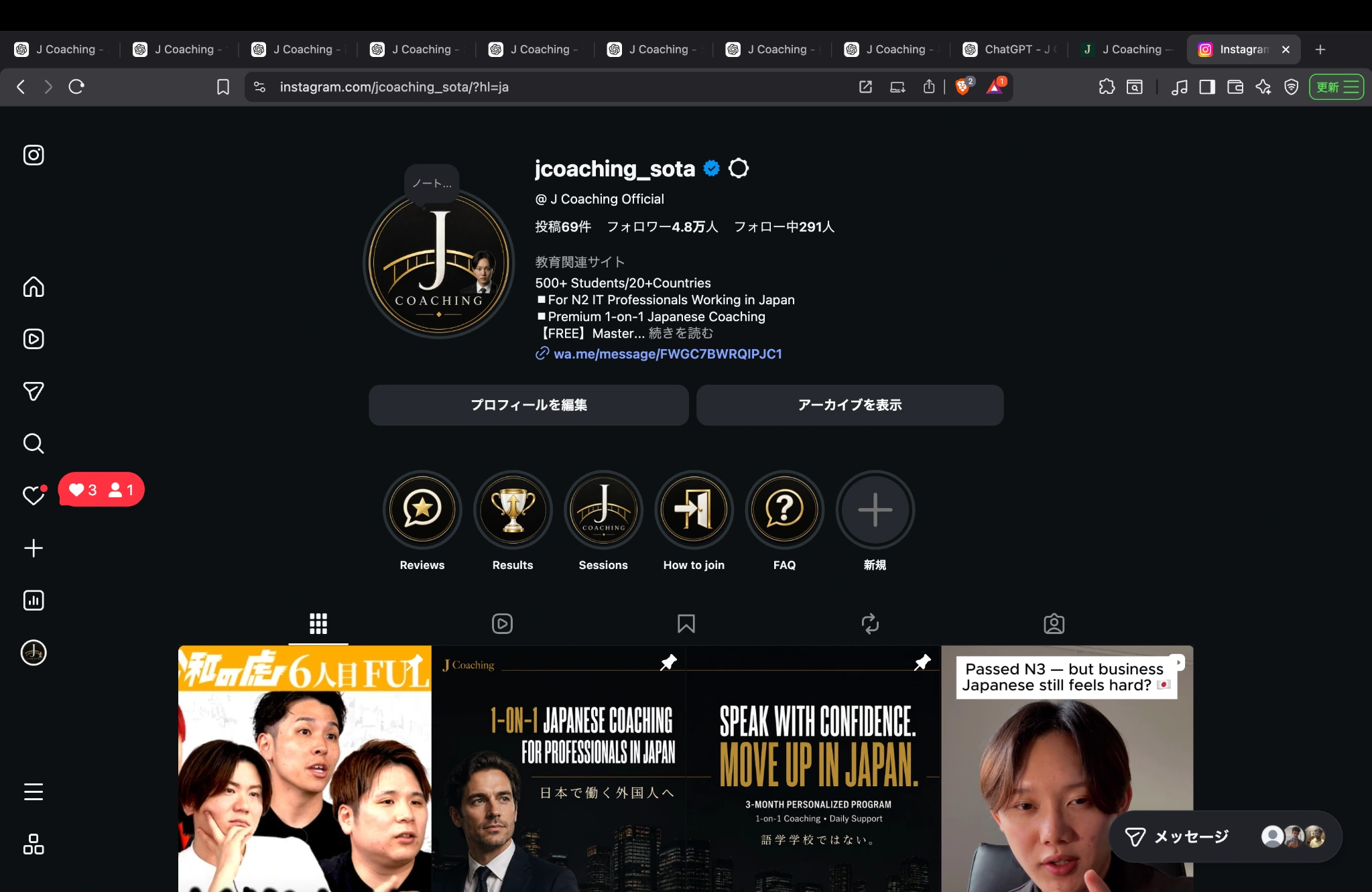Open the FAQ story highlight
Viewport: 1372px width, 892px height.
tap(784, 509)
